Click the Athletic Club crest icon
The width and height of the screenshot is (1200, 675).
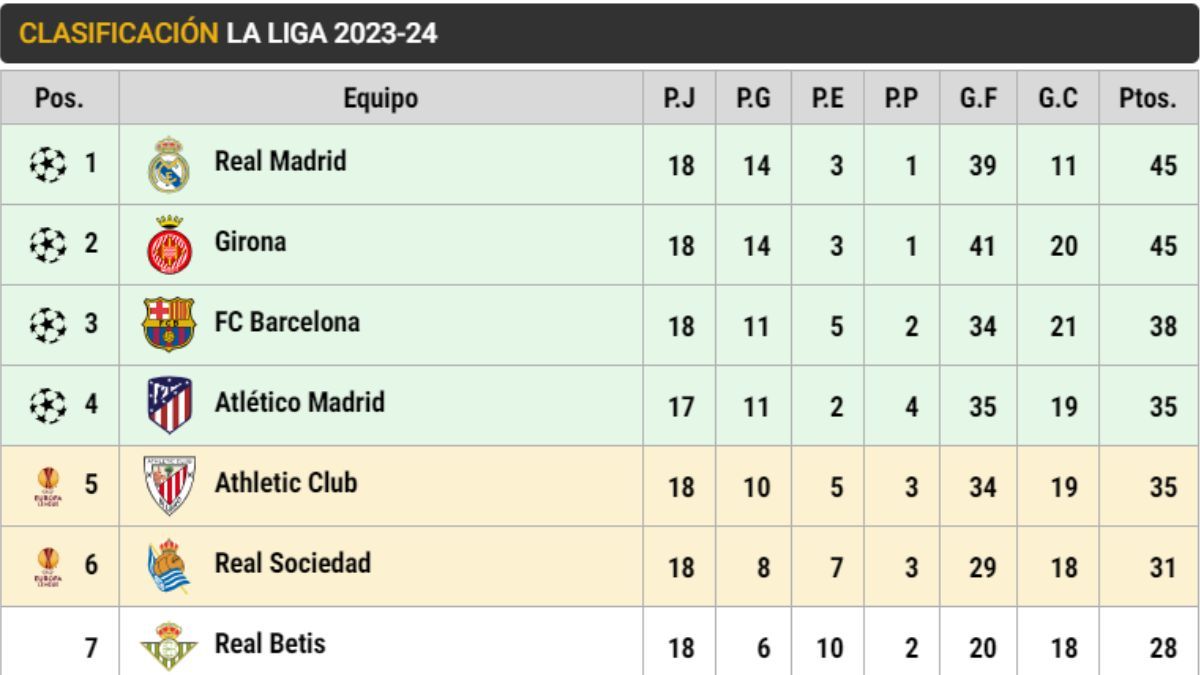(168, 485)
